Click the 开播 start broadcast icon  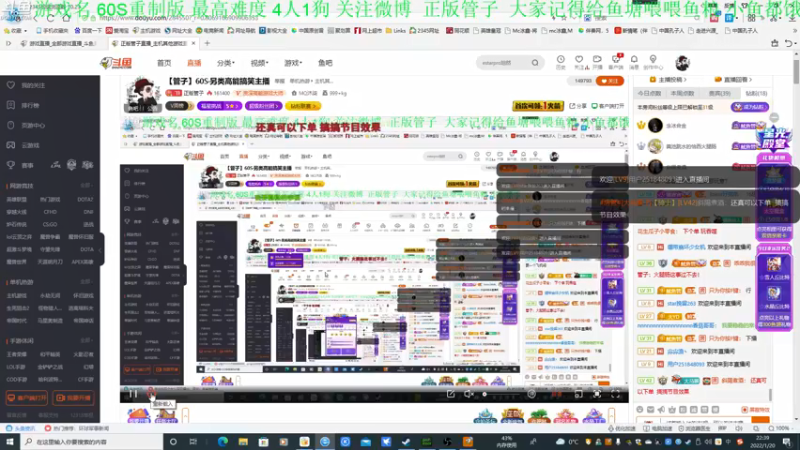tap(597, 62)
